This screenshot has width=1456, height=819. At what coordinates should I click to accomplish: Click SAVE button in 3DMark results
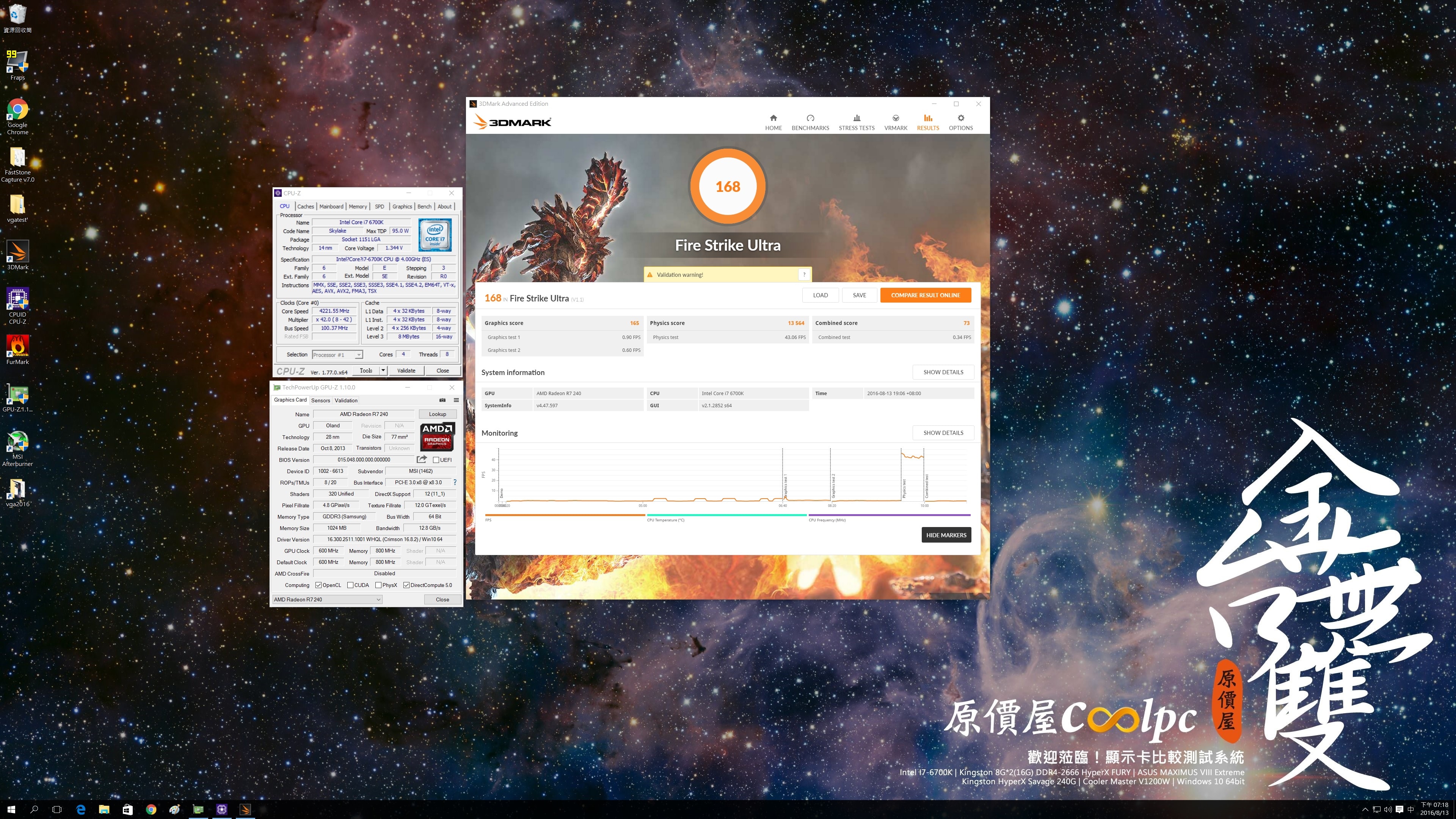click(x=859, y=295)
